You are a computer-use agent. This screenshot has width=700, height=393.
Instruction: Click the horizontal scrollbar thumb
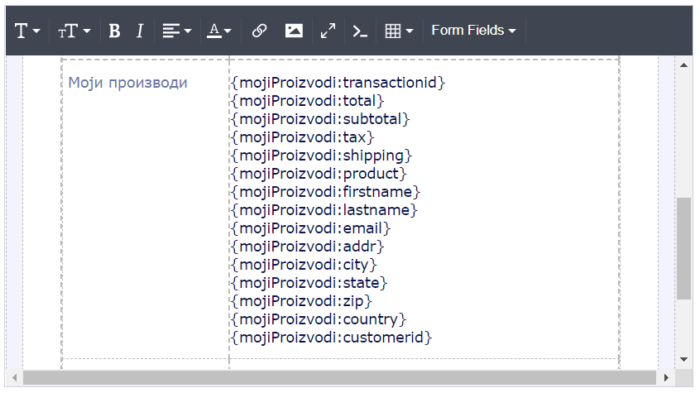pyautogui.click(x=339, y=378)
